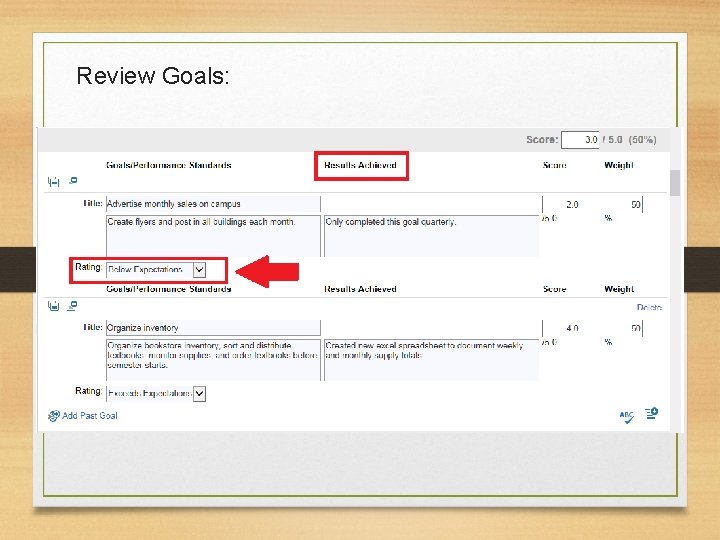Click the first Goals/Performance Standards header
This screenshot has height=540, width=720.
click(169, 165)
